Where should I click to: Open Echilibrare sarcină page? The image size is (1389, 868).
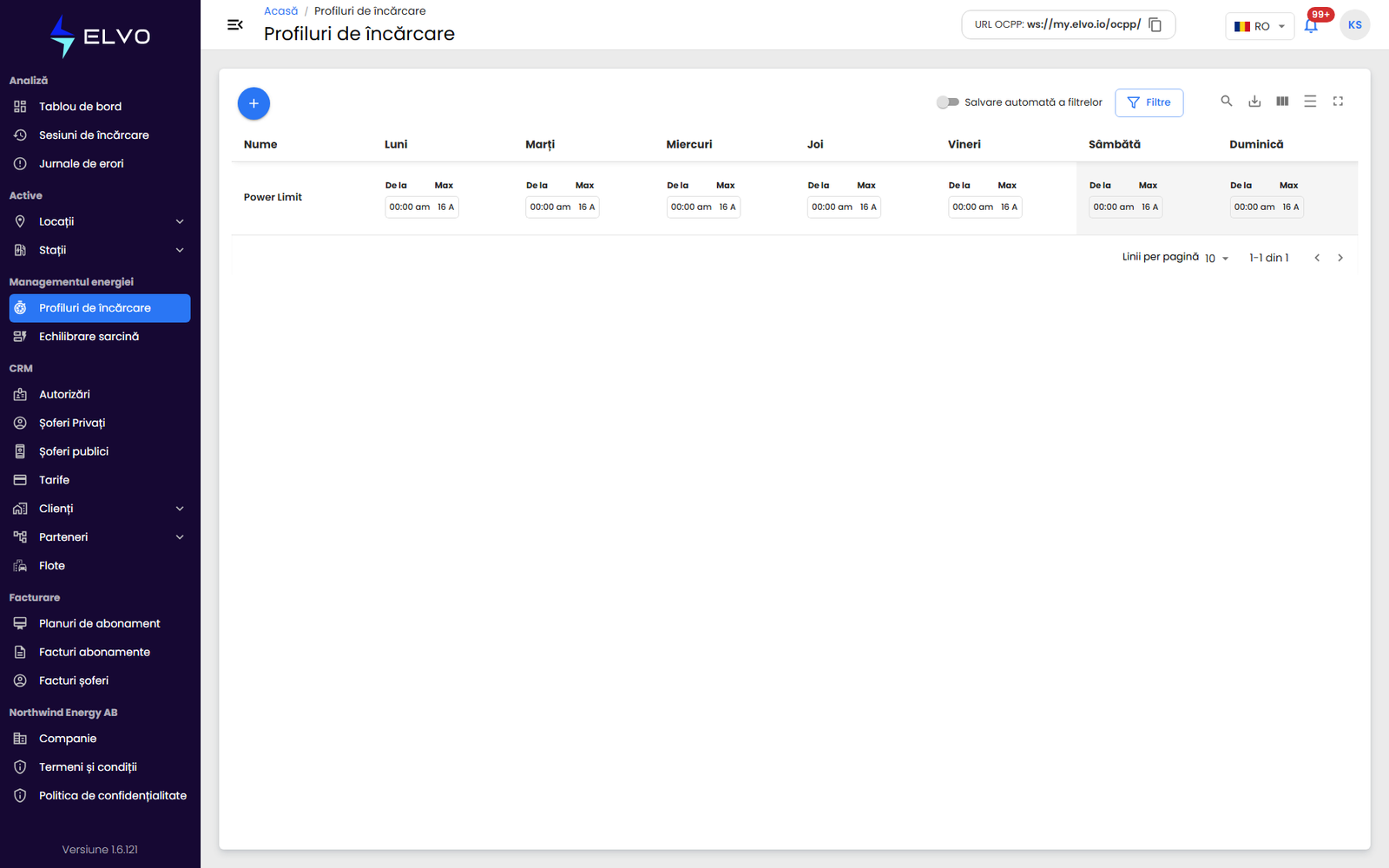(x=100, y=337)
